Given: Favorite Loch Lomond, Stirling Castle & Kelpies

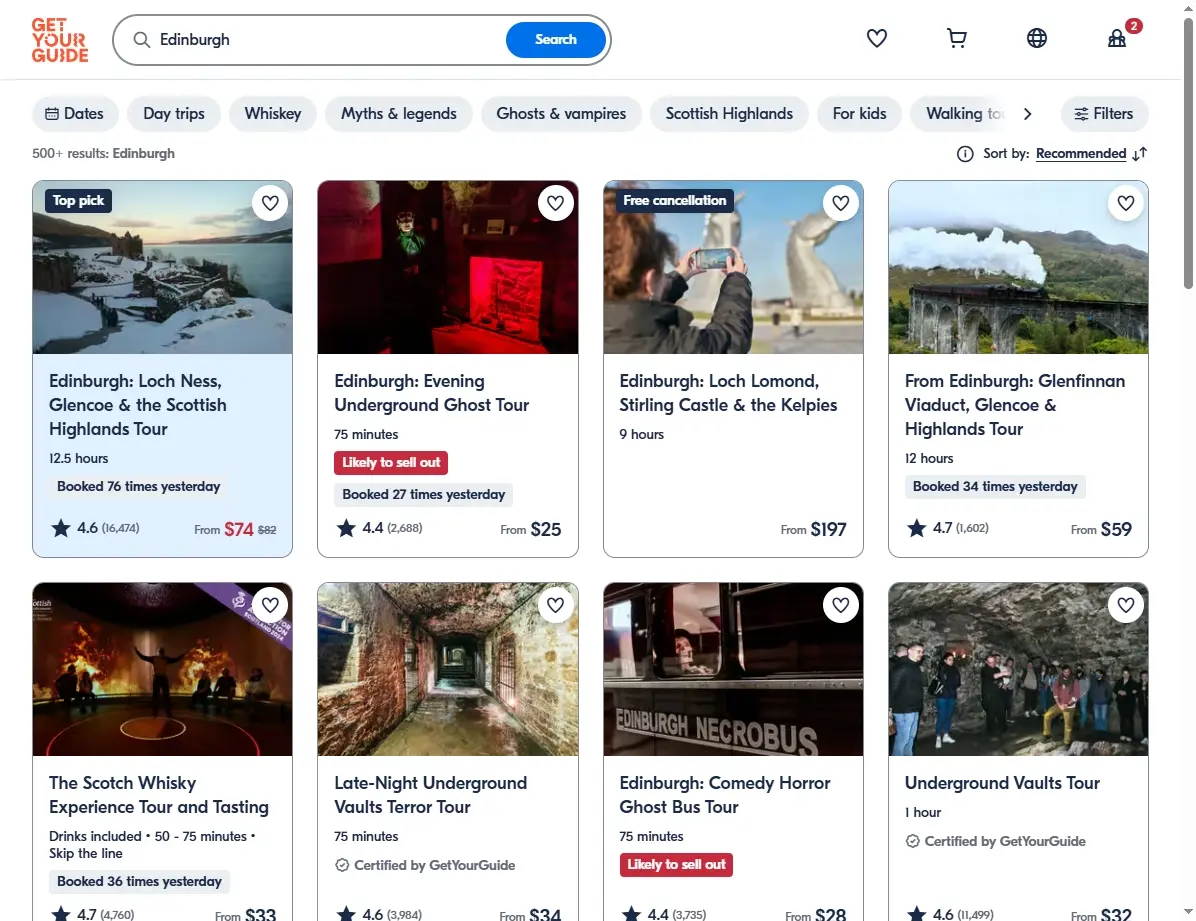Looking at the screenshot, I should coord(841,203).
